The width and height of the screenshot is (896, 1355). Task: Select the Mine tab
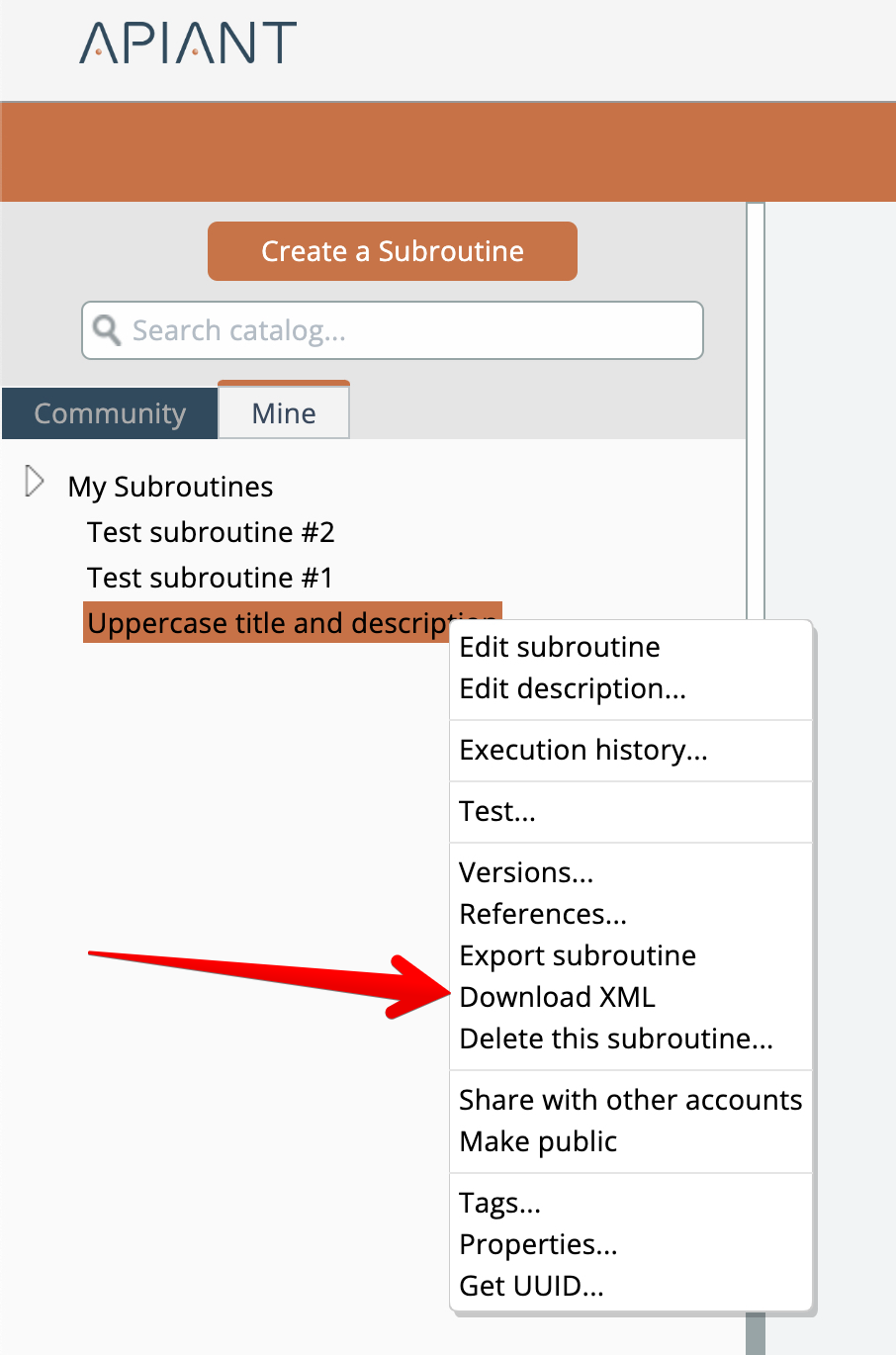284,413
